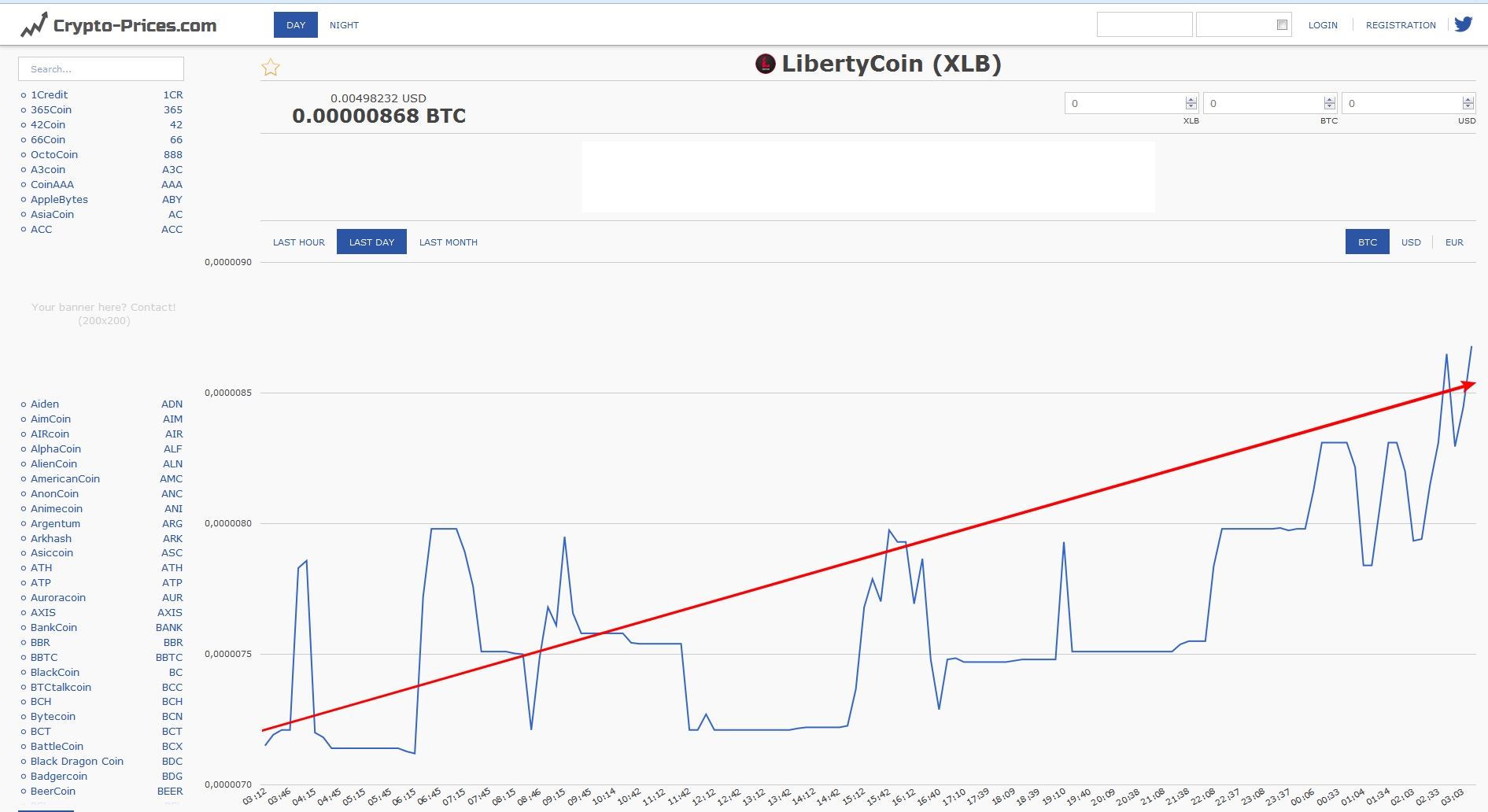
Task: Select the LAST DAY chart tab
Action: (371, 242)
